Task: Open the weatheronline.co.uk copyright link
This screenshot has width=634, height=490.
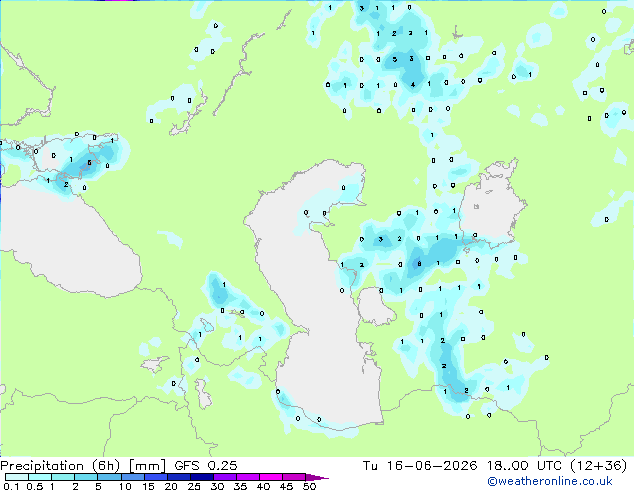Action: [550, 481]
